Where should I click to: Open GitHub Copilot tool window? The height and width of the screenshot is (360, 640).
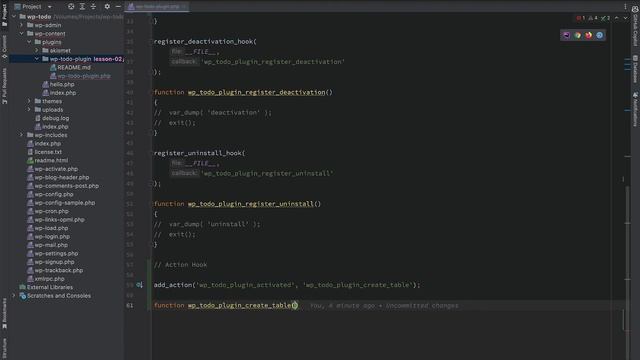pyautogui.click(x=636, y=25)
